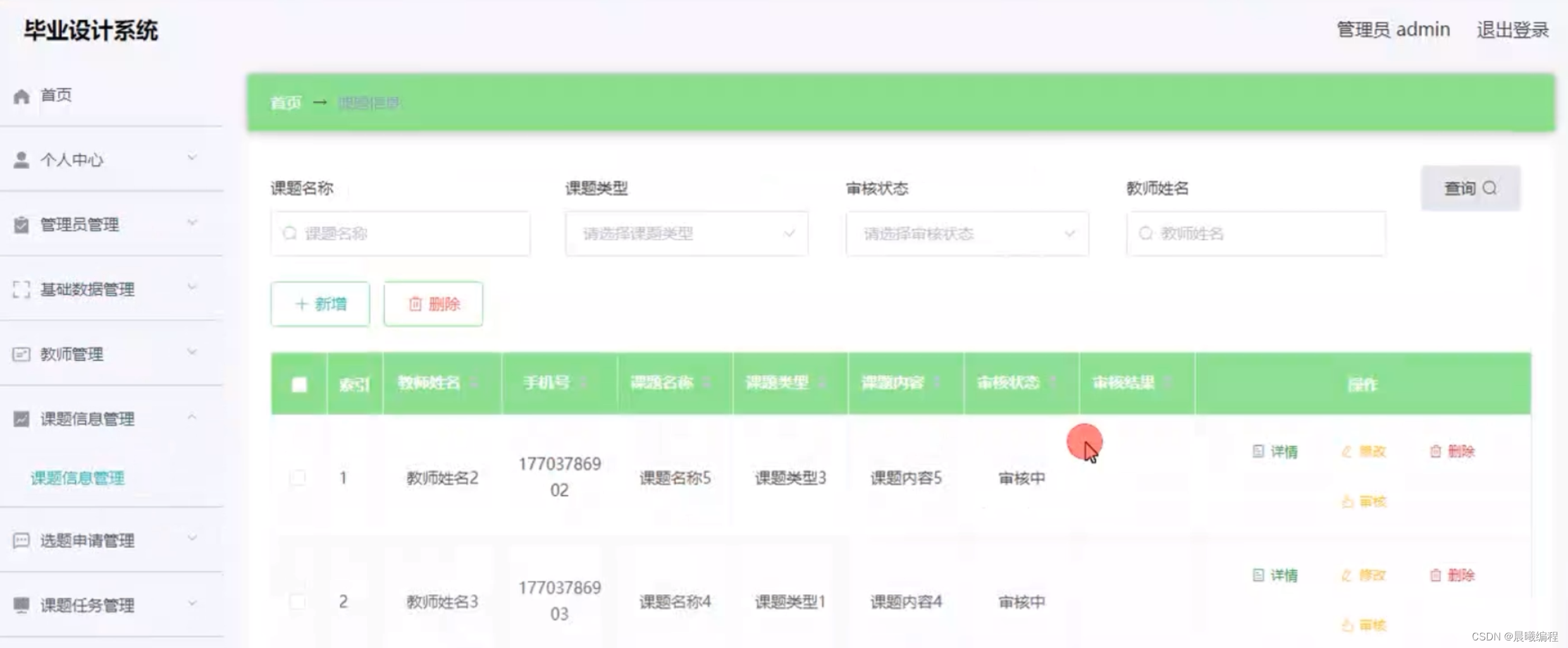Click the cell 课题内容4

click(x=906, y=602)
